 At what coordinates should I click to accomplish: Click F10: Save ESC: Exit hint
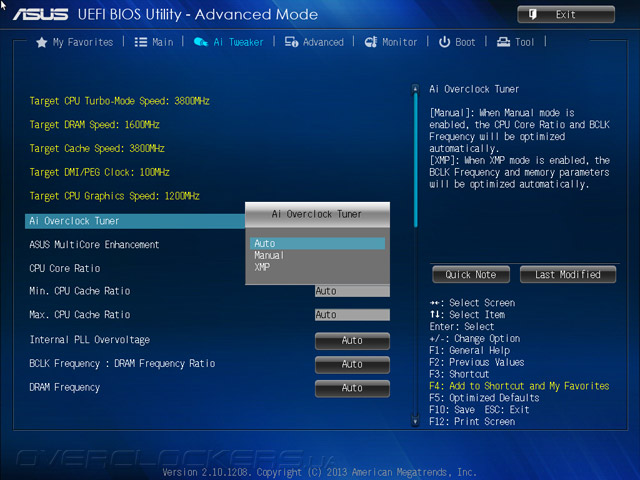pyautogui.click(x=479, y=410)
